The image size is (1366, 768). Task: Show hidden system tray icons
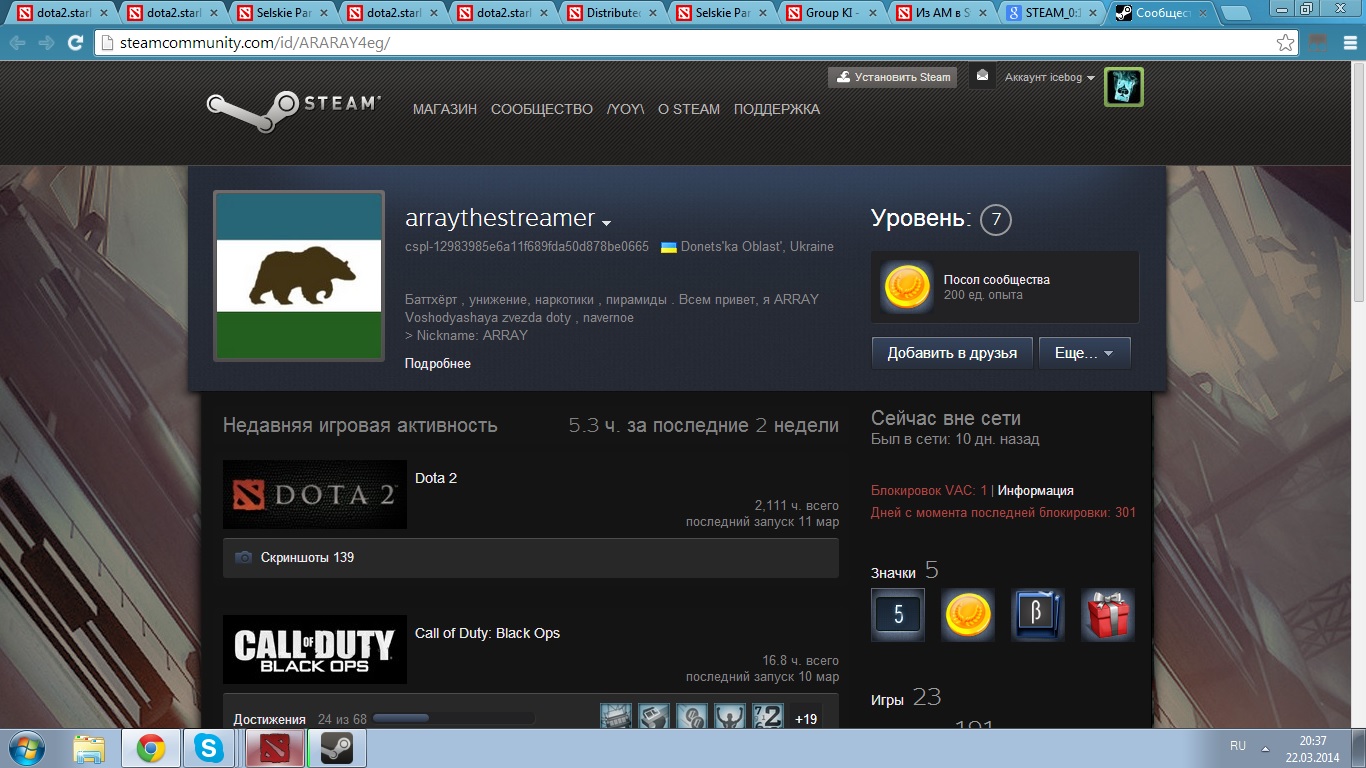[x=1266, y=747]
